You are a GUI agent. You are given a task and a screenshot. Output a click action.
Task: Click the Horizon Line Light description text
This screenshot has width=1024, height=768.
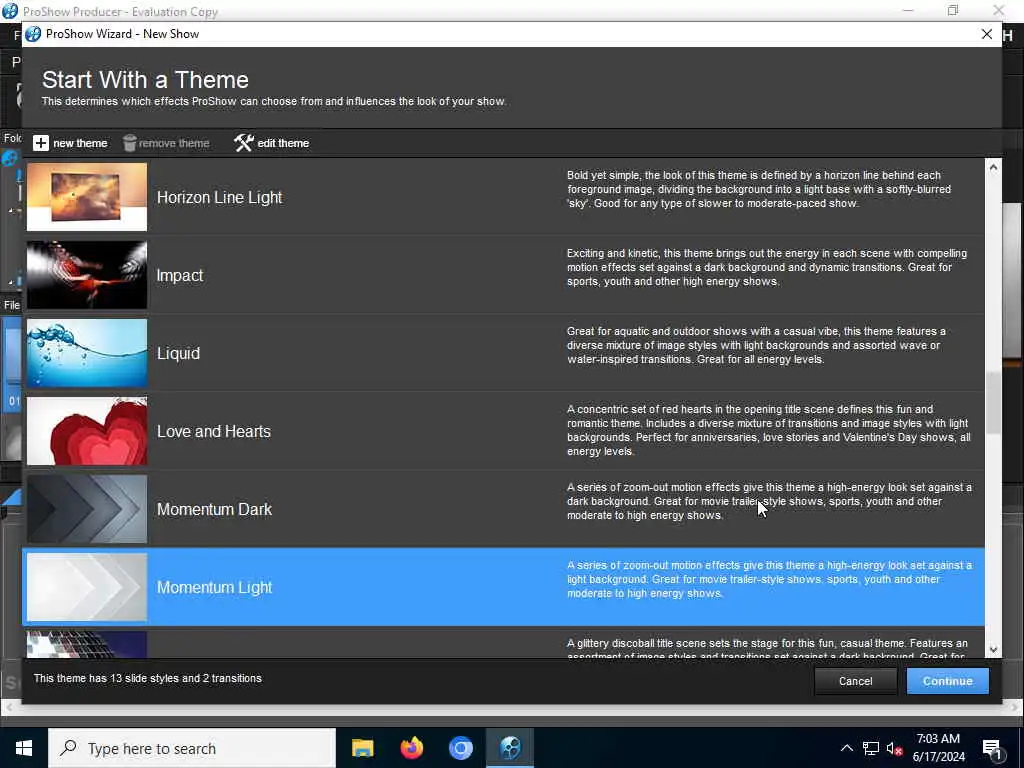click(x=759, y=189)
